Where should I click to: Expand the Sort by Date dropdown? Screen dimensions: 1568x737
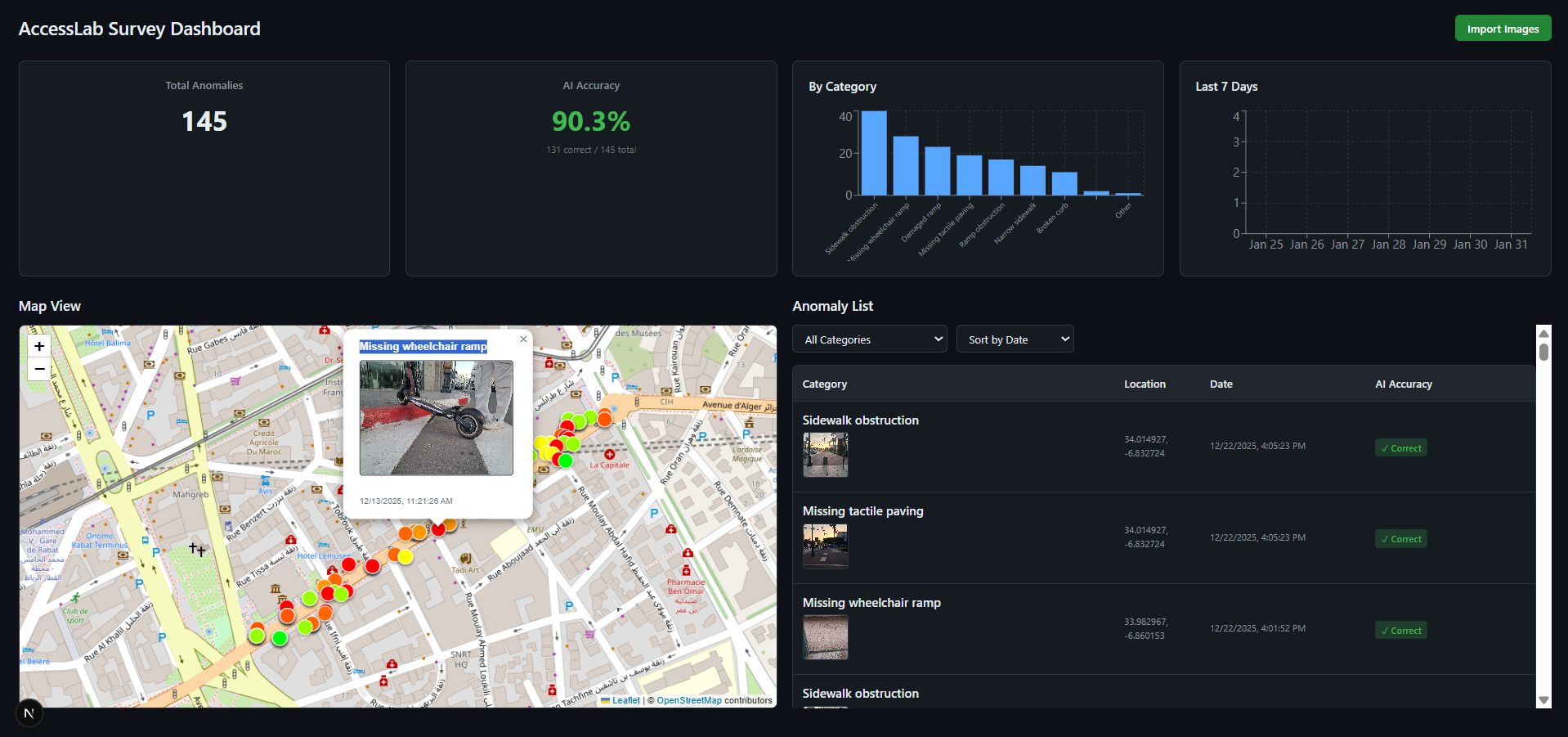coord(1015,339)
